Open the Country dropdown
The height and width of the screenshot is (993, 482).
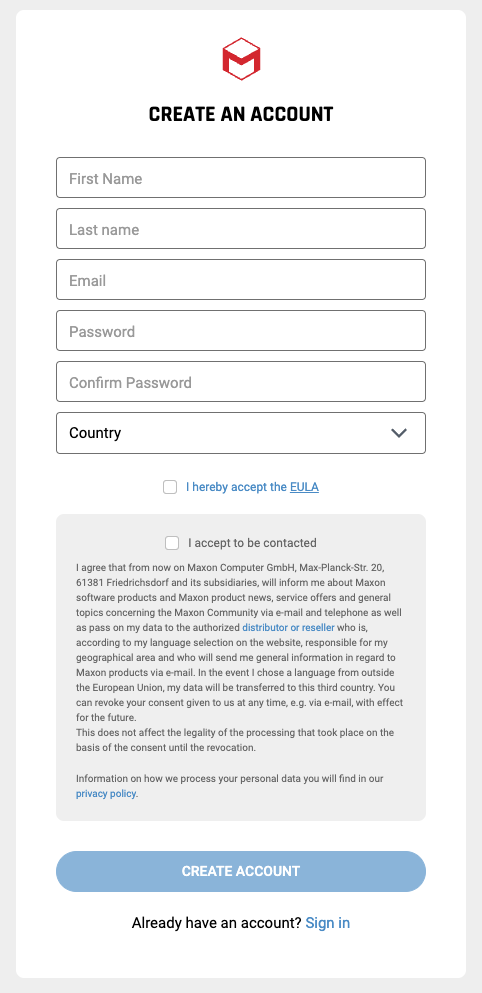click(241, 433)
